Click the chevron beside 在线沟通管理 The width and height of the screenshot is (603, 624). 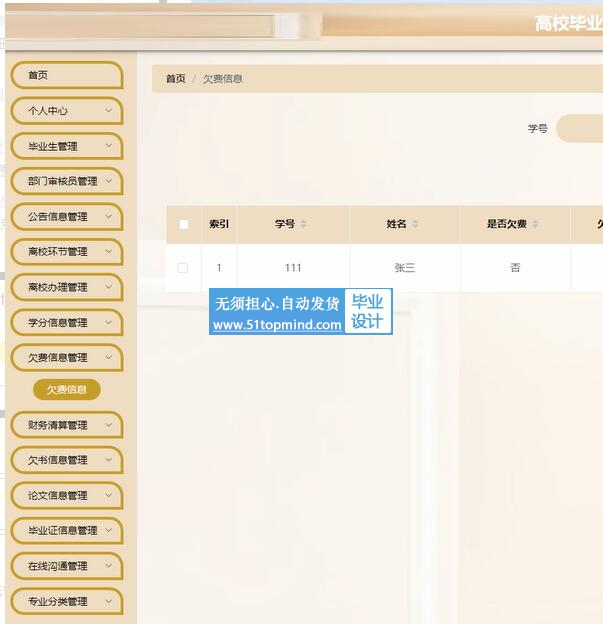(x=108, y=566)
